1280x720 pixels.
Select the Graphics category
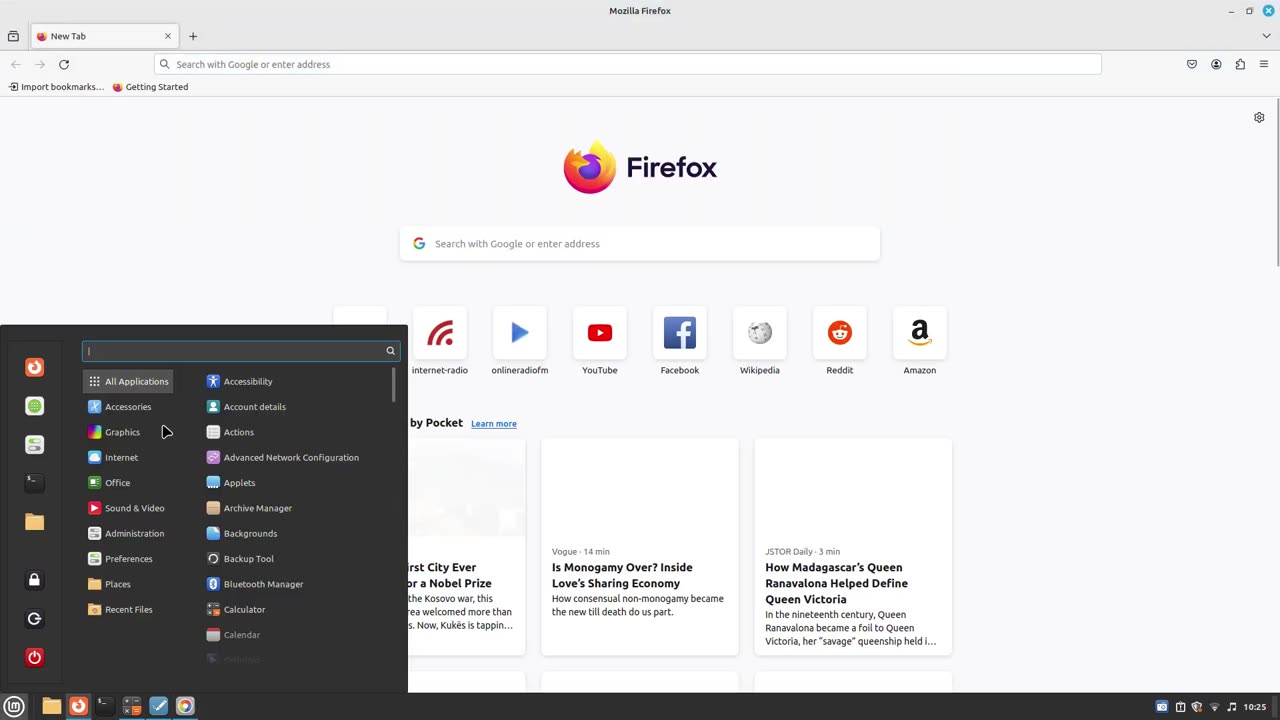pyautogui.click(x=128, y=432)
